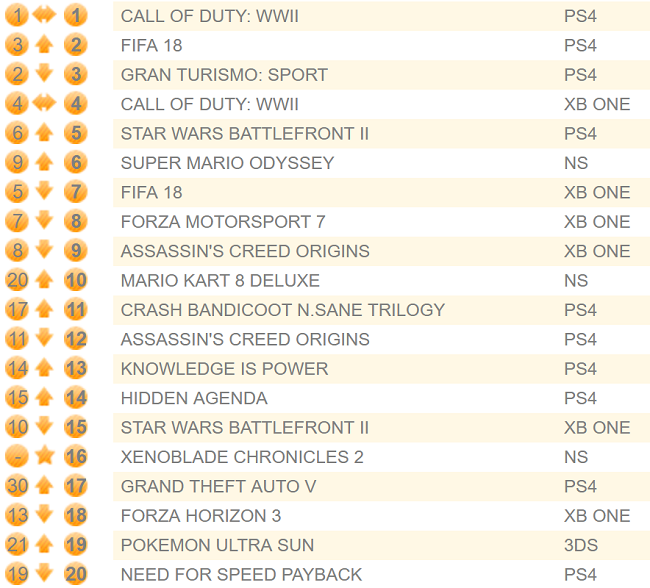
Task: Select the up arrow in the Hidden Agenda row
Action: click(44, 398)
